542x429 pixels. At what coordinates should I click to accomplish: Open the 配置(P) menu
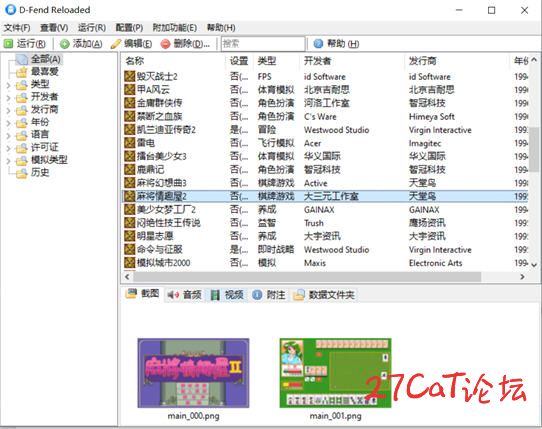[129, 28]
